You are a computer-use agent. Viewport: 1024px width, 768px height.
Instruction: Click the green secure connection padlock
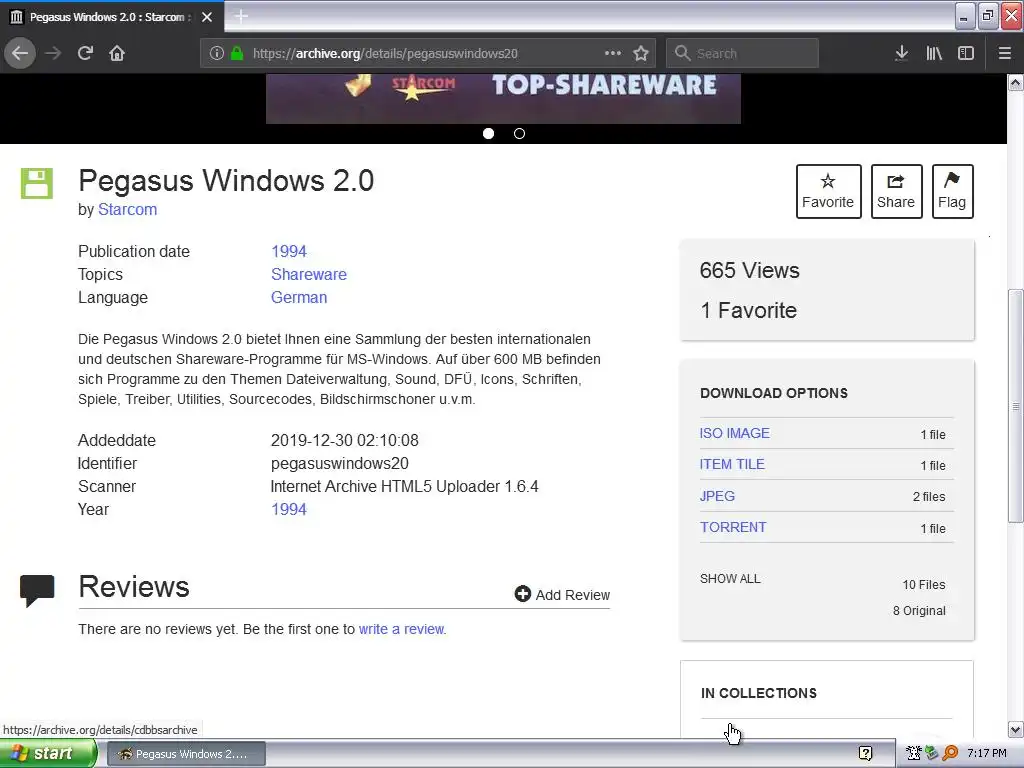pyautogui.click(x=237, y=53)
